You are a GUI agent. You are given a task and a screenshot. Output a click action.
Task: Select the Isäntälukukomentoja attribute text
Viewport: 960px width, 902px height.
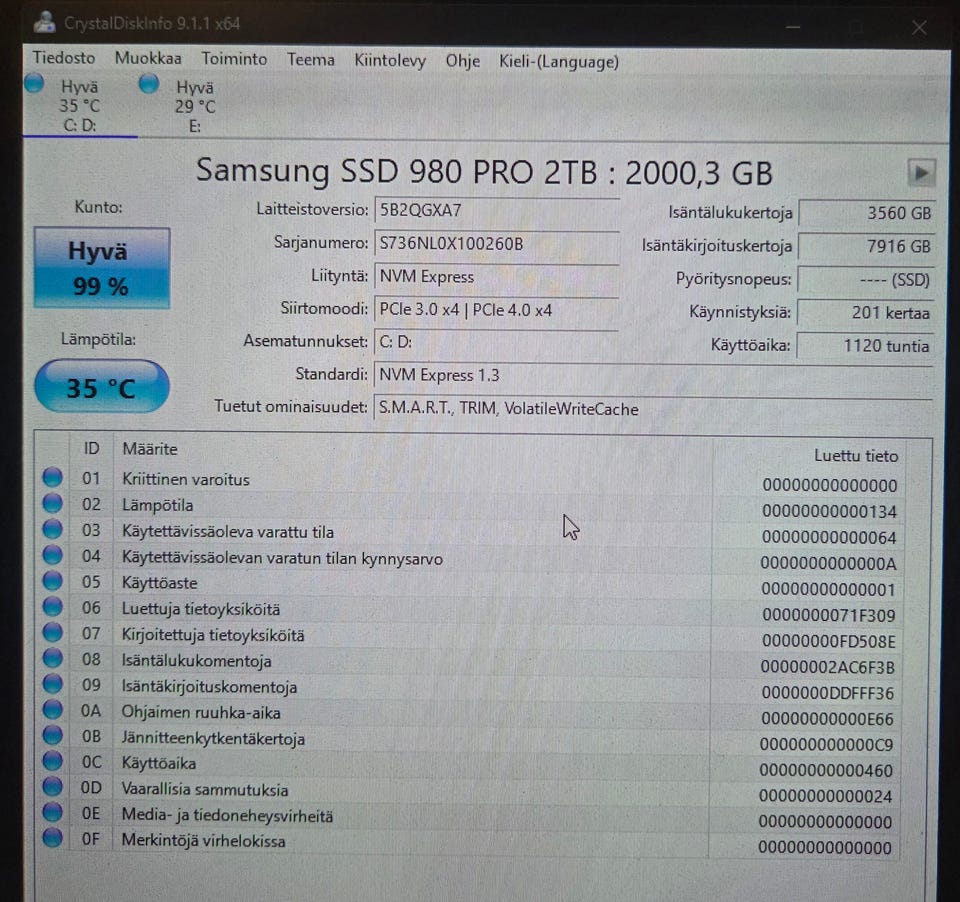(x=196, y=661)
